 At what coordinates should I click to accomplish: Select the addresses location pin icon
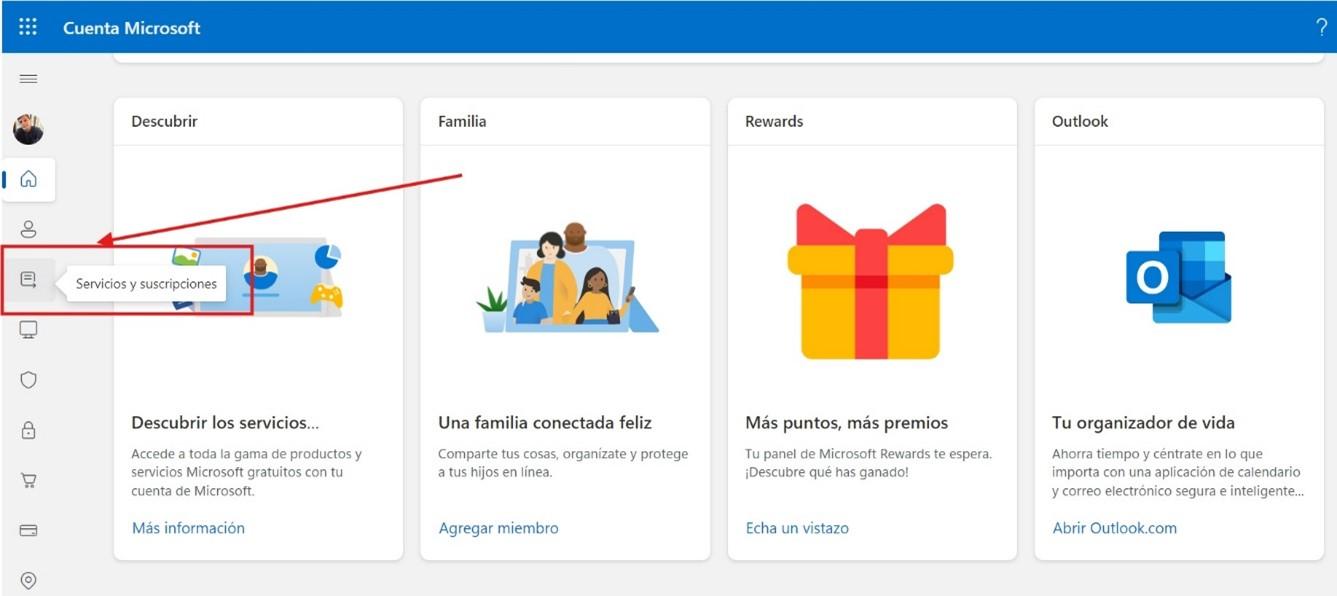pyautogui.click(x=28, y=580)
